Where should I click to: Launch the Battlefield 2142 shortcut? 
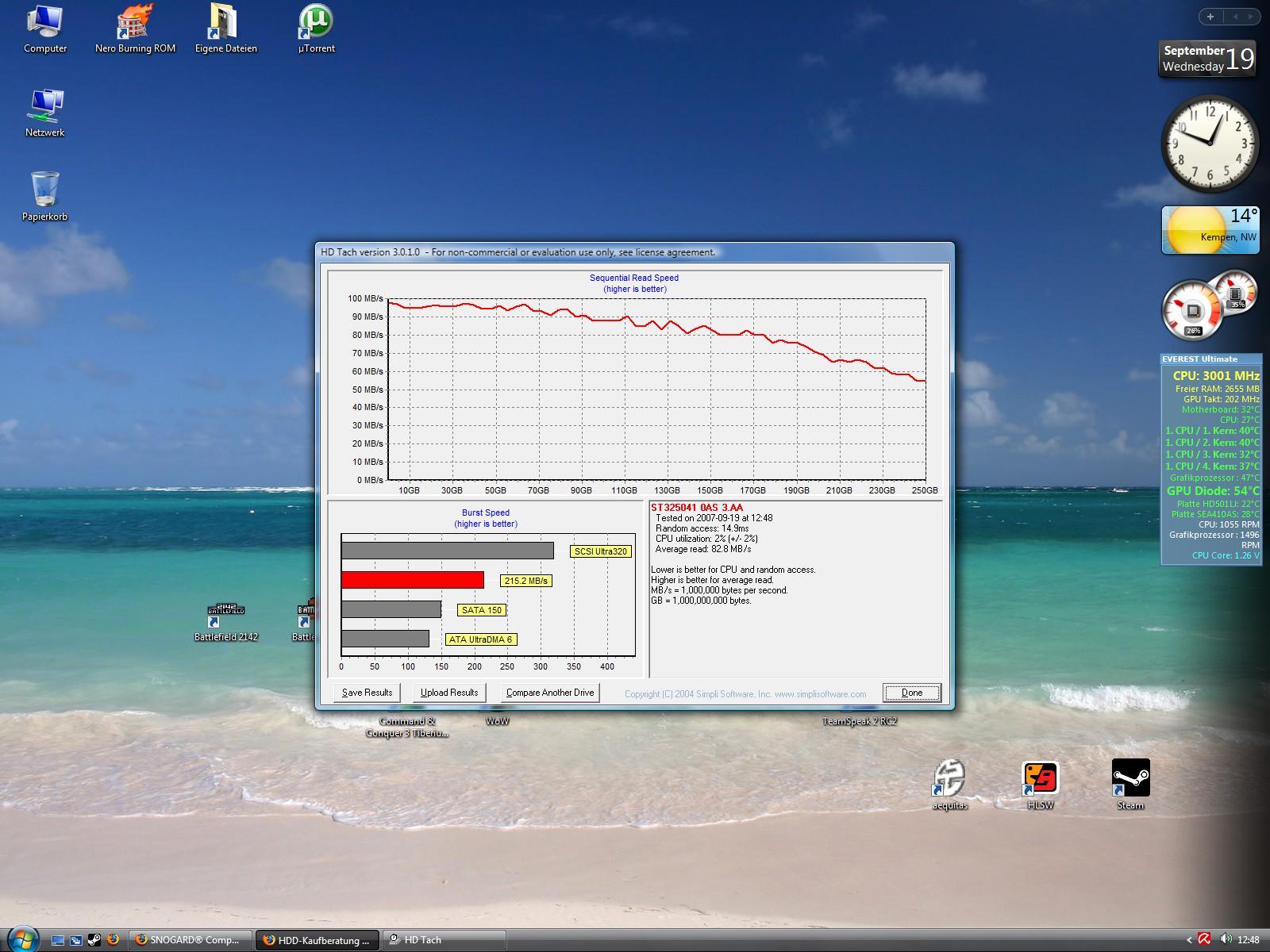pos(225,622)
